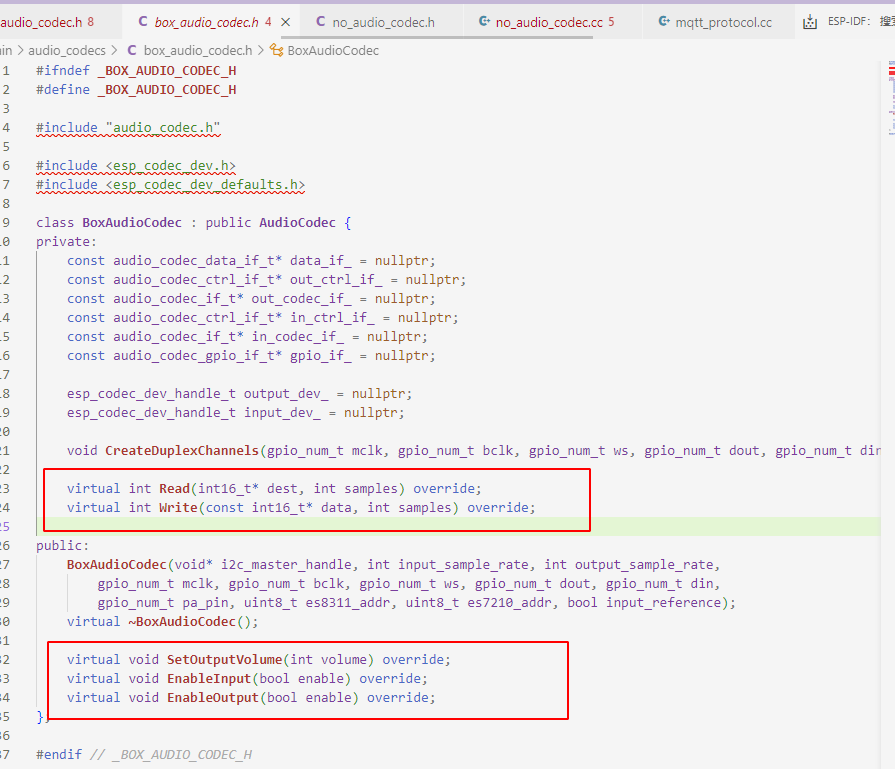Click the C file icon on box_audio_codec.h tab
The height and width of the screenshot is (769, 895).
(143, 22)
